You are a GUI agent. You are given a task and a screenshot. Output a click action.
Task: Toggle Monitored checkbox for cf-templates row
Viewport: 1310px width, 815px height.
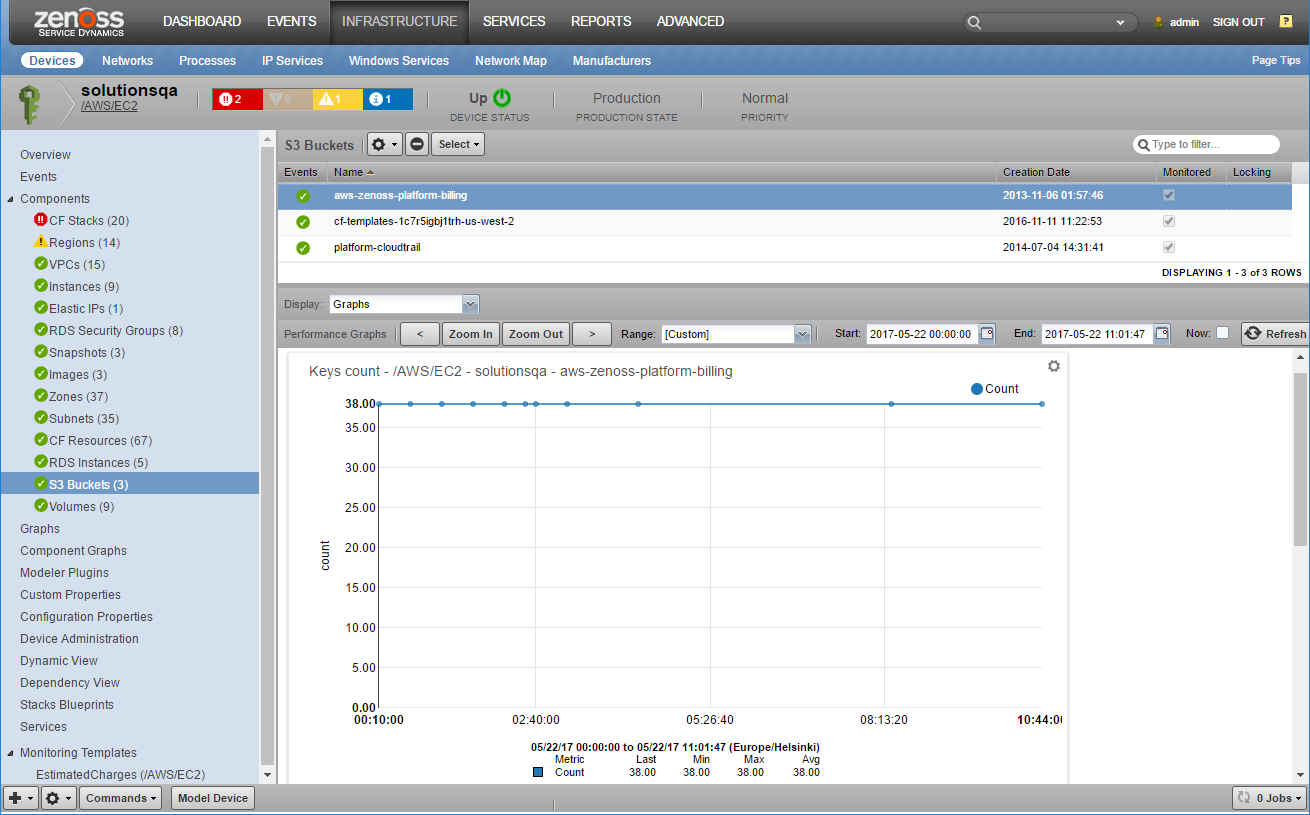coord(1169,221)
